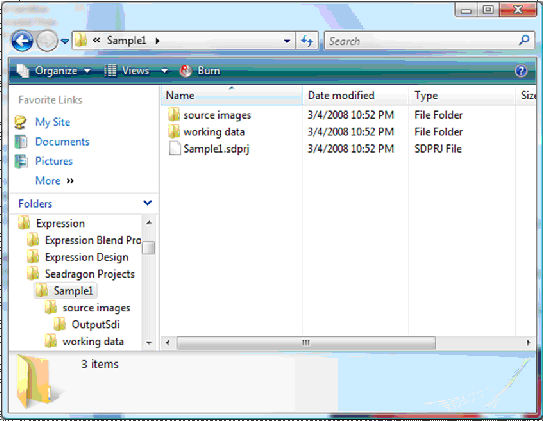The image size is (543, 421).
Task: Select working data folder in file list
Action: [x=207, y=132]
